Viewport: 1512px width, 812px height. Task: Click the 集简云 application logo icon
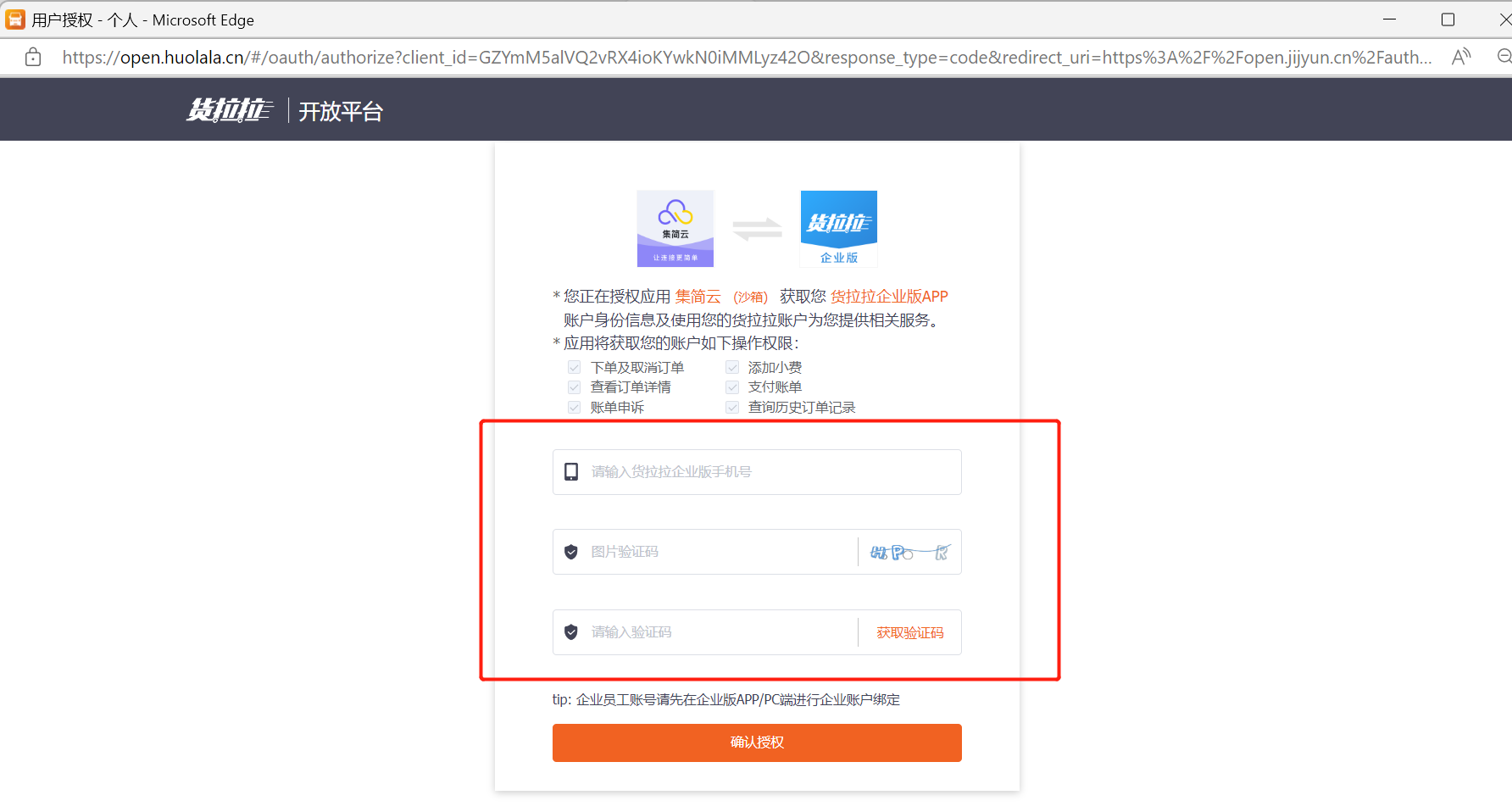[x=675, y=228]
